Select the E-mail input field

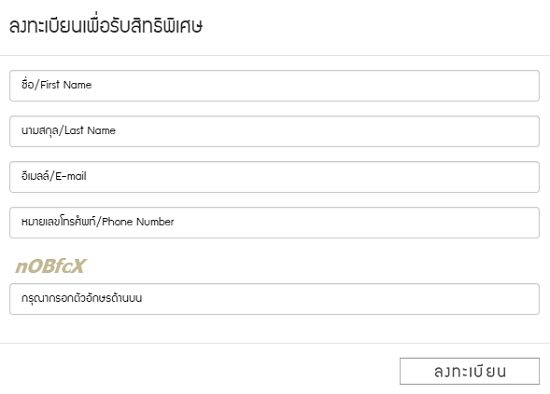274,177
